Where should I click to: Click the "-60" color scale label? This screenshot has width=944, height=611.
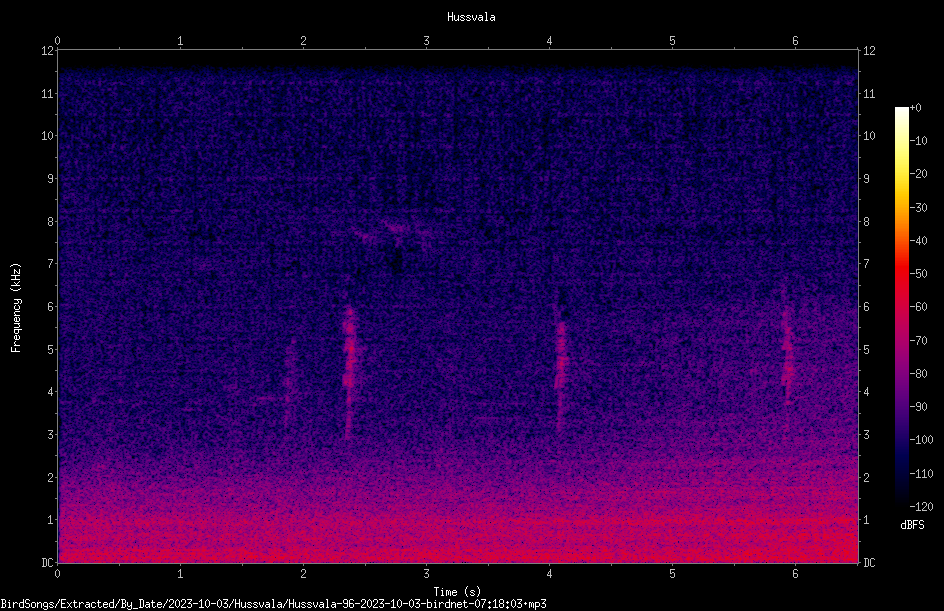[918, 307]
